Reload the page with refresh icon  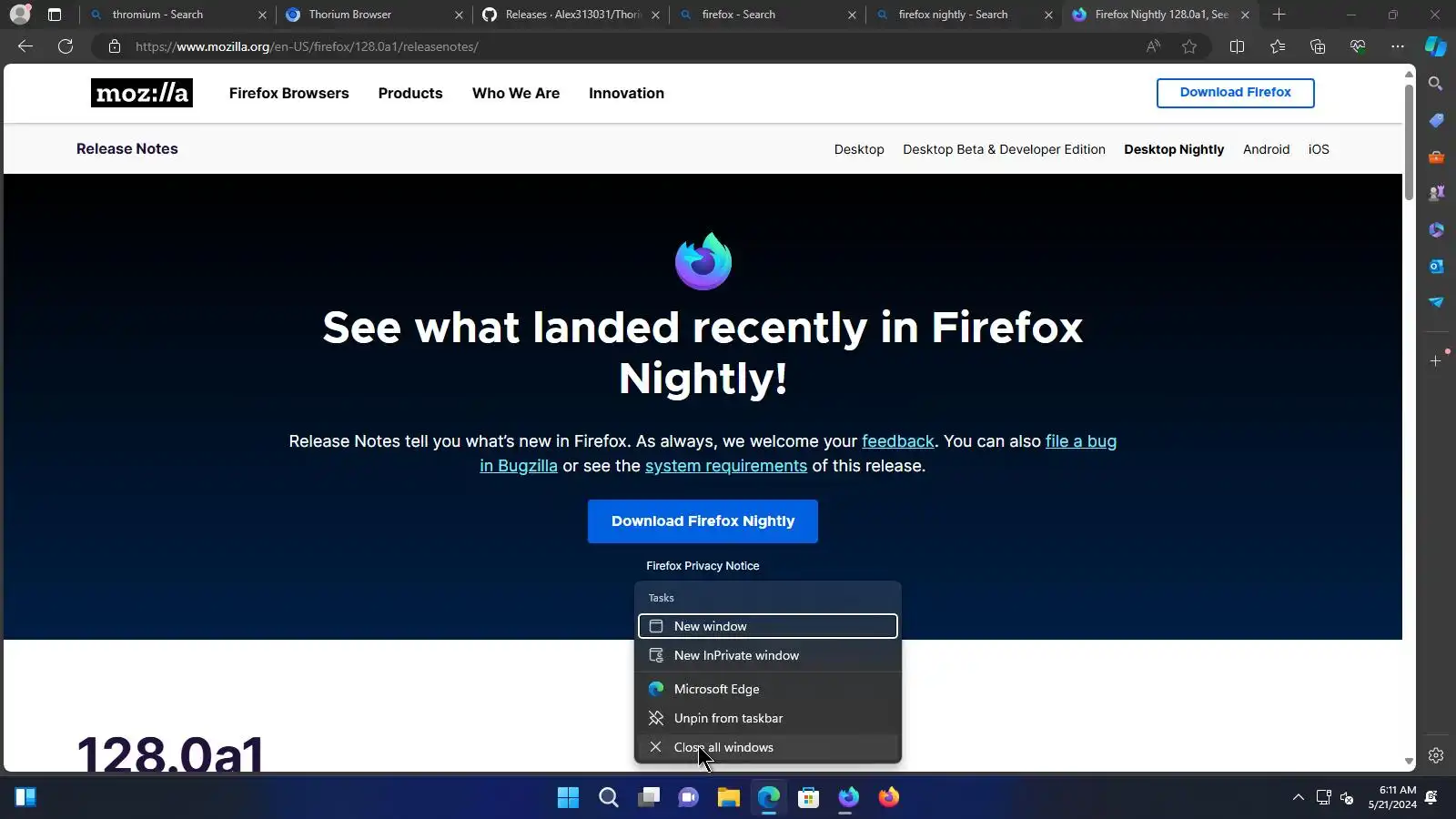point(66,46)
